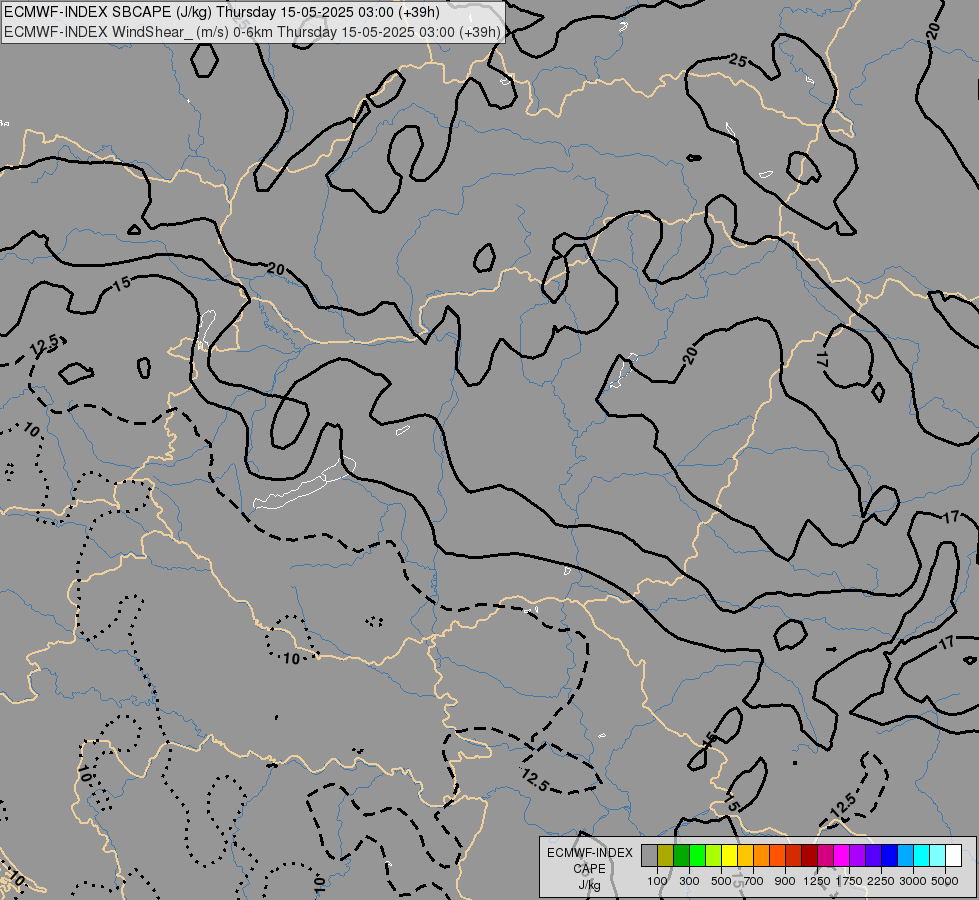Click the legend value 3000
Screen dimensions: 979x900
[913, 881]
